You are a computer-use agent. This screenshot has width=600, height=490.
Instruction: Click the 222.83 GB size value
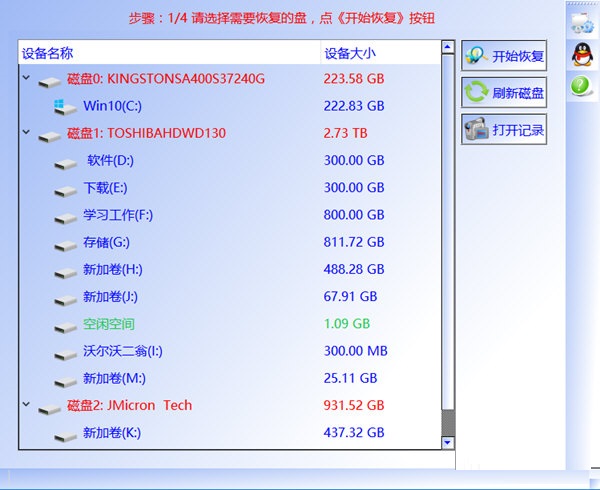pyautogui.click(x=354, y=106)
